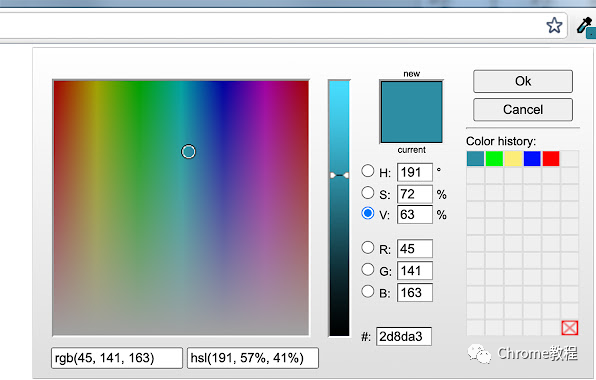
Task: Click the V input field showing 63
Action: 415,214
